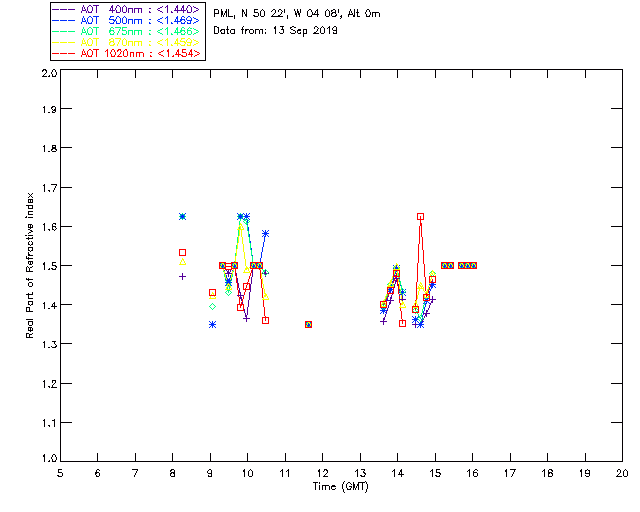
Task: Click x-axis tick label 20
Action: 622,473
